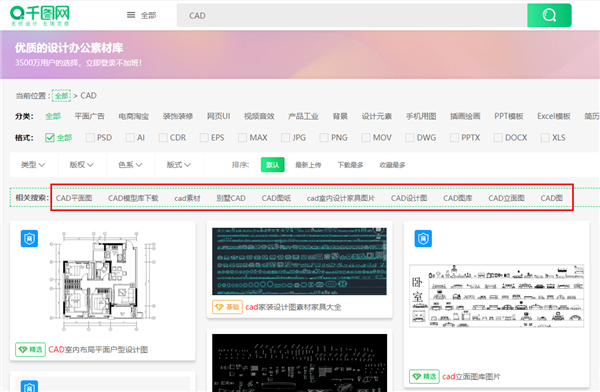
Task: Open related search cad素材
Action: 187,198
